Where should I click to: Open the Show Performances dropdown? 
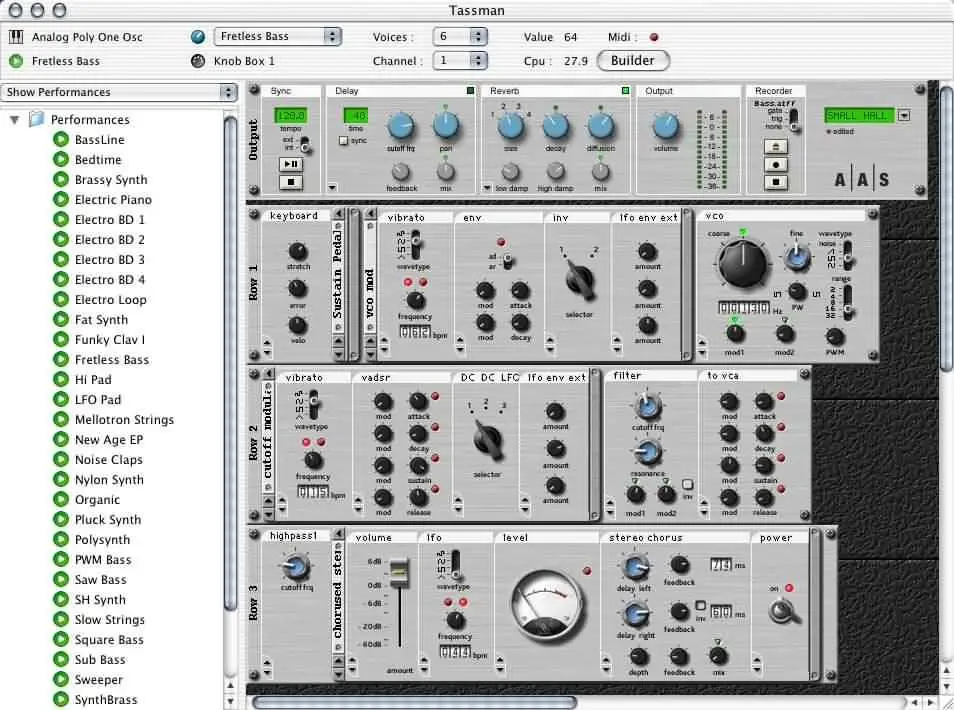click(x=119, y=92)
